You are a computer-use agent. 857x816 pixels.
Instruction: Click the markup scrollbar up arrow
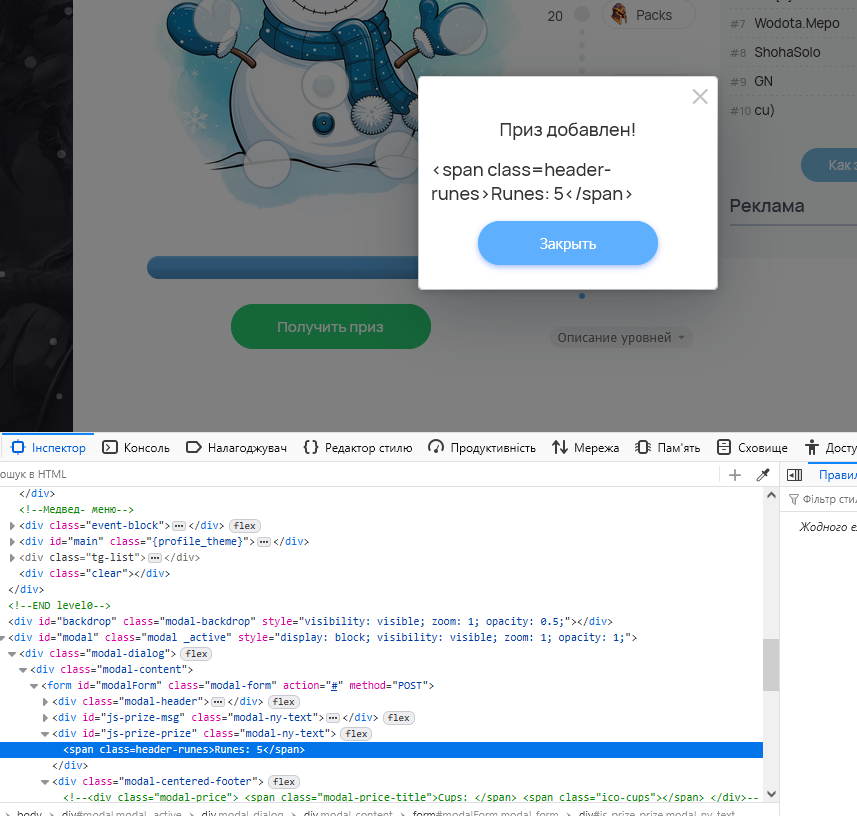(x=771, y=495)
